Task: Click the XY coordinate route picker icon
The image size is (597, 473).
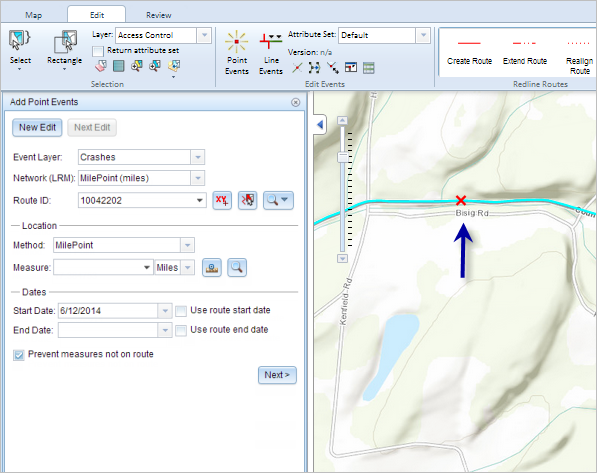Action: pos(222,200)
